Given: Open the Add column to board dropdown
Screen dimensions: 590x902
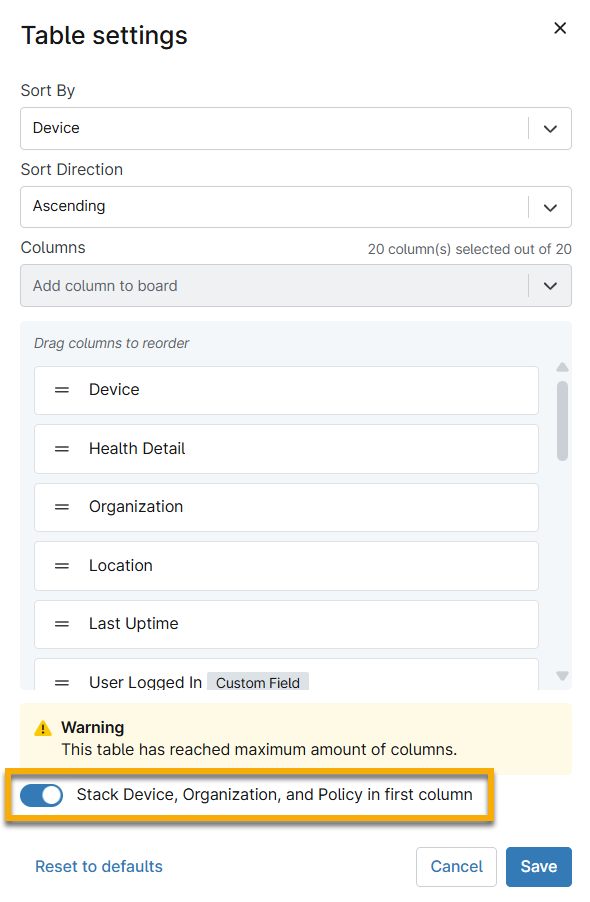Looking at the screenshot, I should (296, 286).
